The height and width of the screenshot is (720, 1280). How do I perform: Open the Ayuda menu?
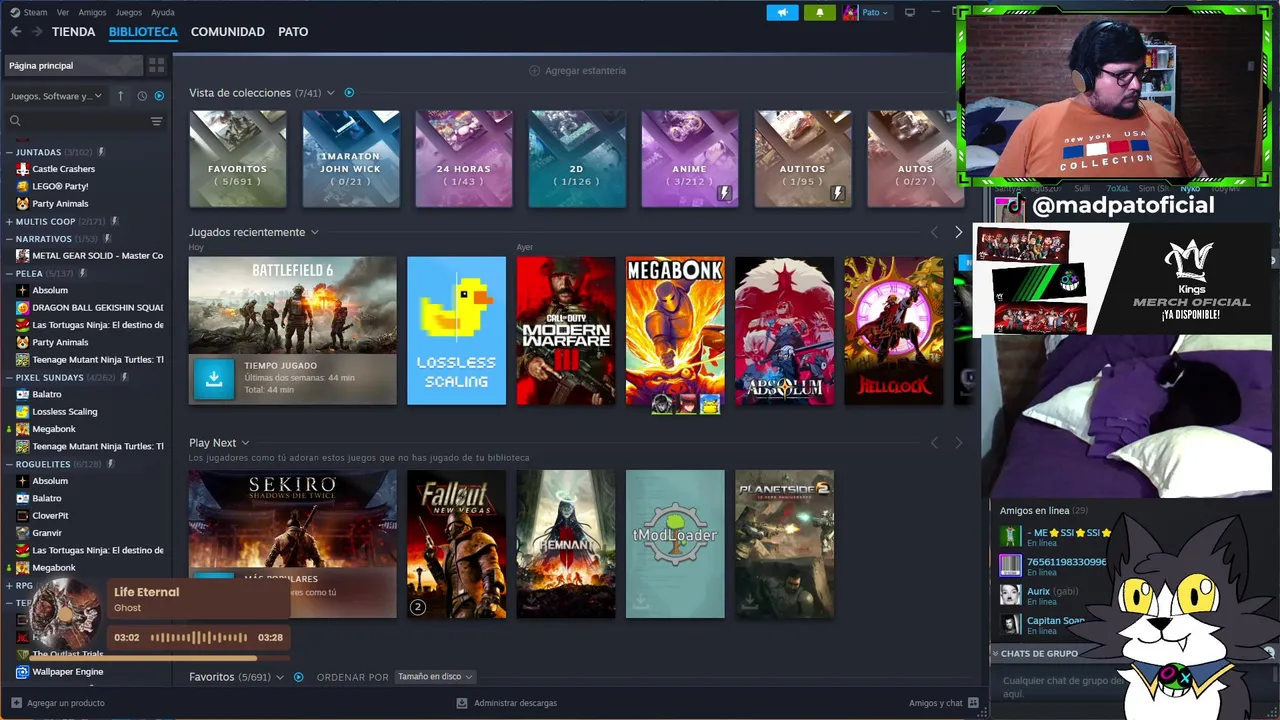point(162,12)
